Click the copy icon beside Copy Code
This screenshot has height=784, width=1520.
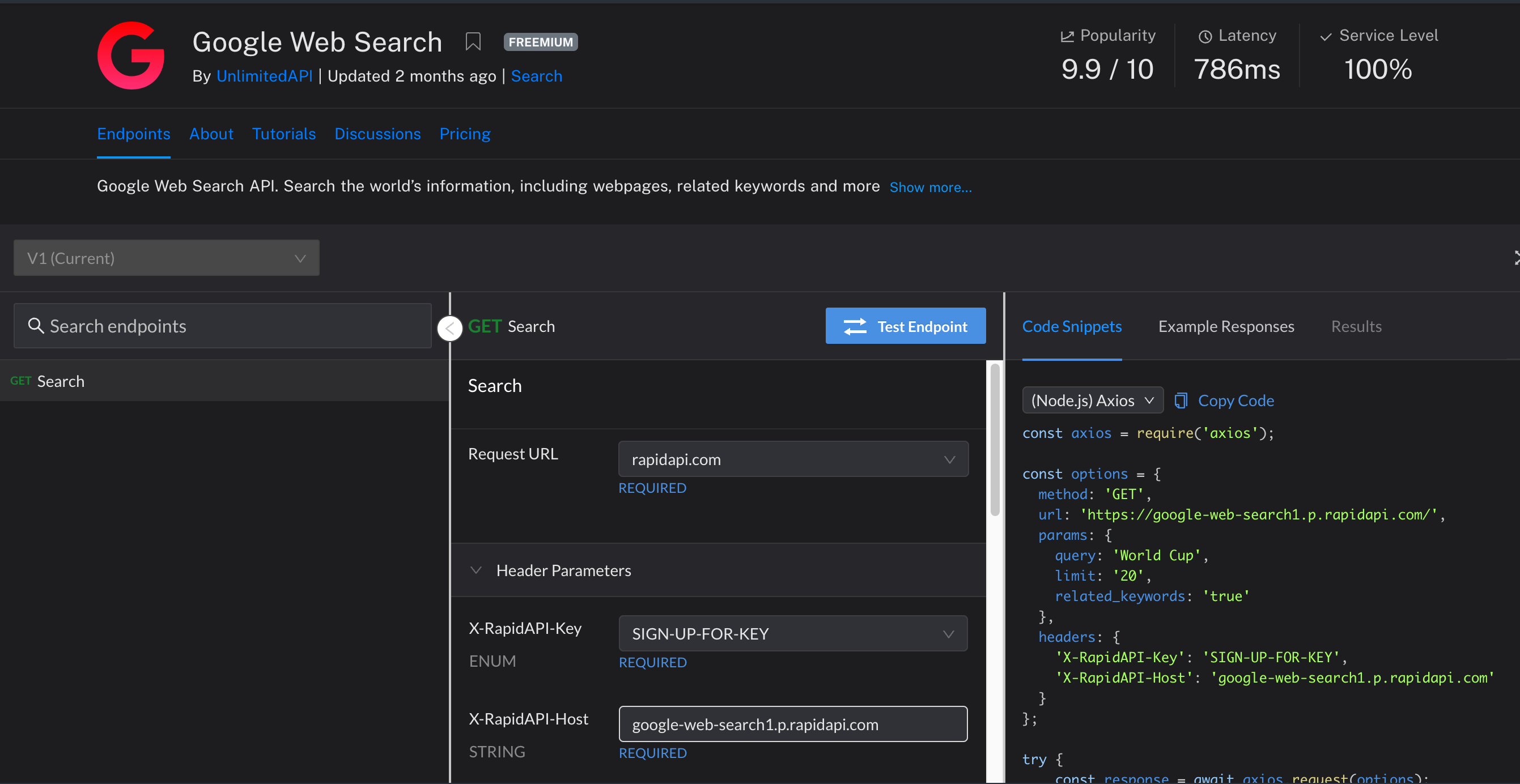click(1181, 400)
